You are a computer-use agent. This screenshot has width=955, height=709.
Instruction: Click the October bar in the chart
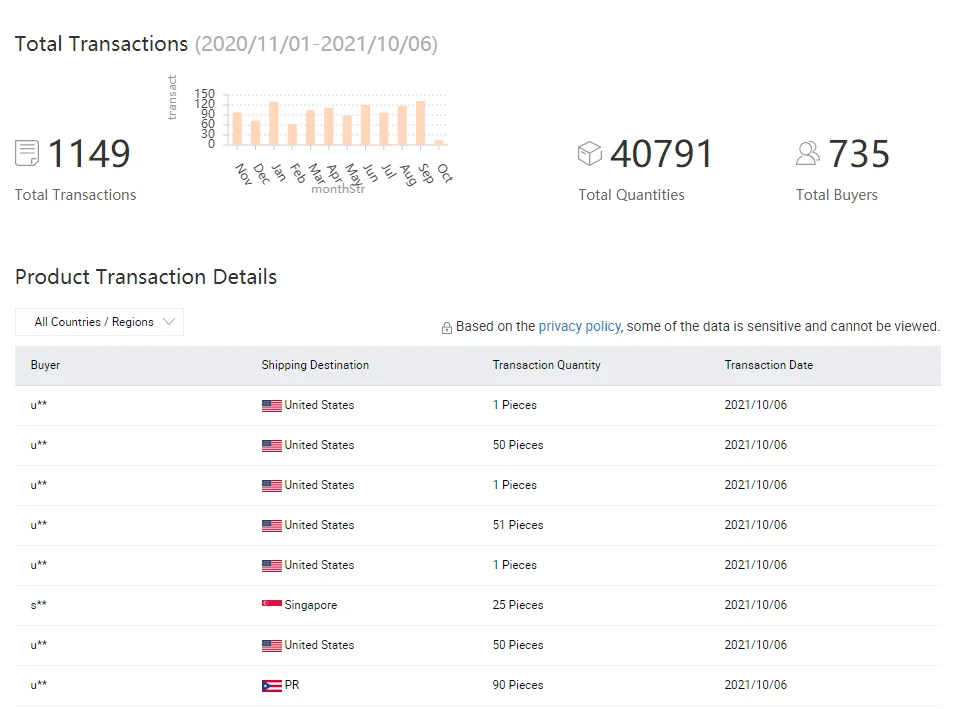pyautogui.click(x=438, y=142)
